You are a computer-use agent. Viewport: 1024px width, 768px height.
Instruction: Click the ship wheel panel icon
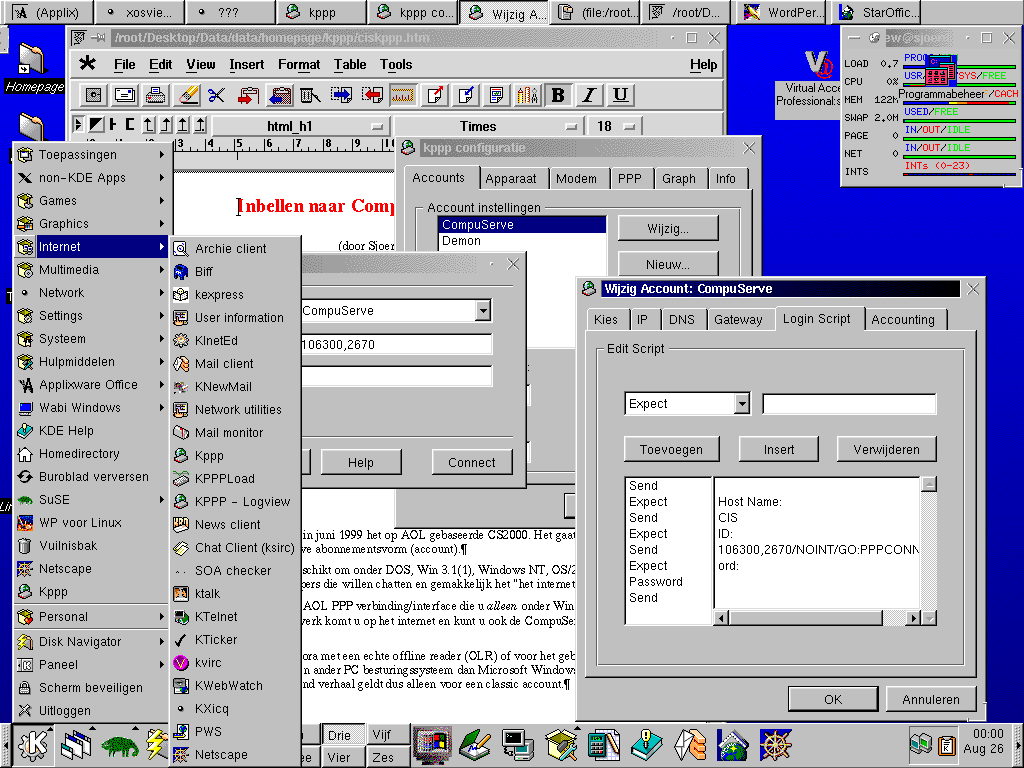point(775,744)
